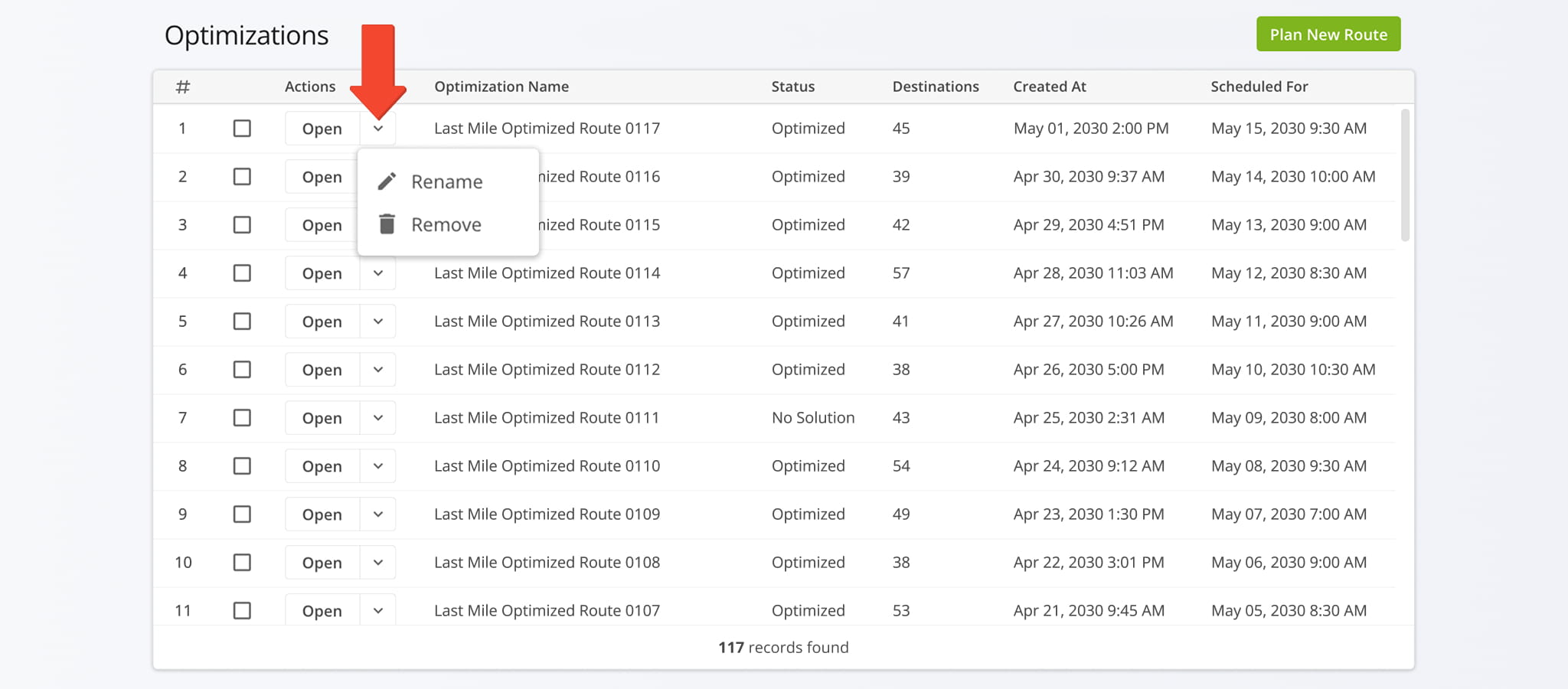
Task: Tick the checkbox for Route 0117
Action: [x=242, y=129]
